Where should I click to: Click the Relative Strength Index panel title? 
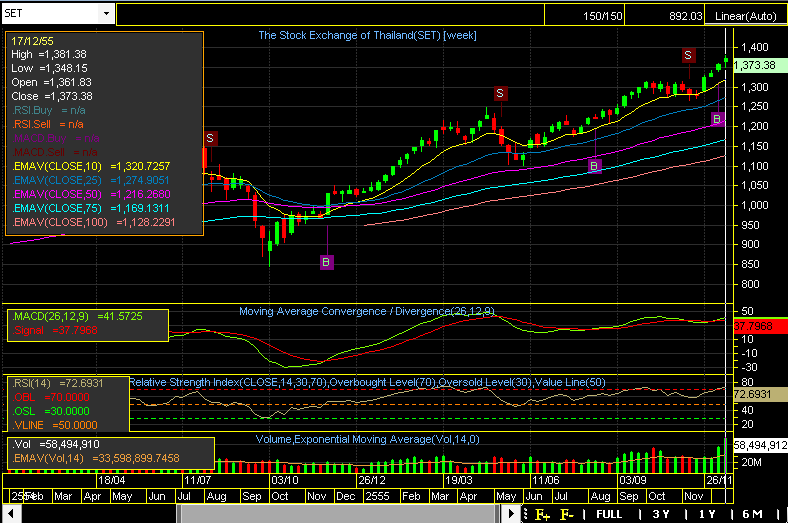click(x=367, y=382)
